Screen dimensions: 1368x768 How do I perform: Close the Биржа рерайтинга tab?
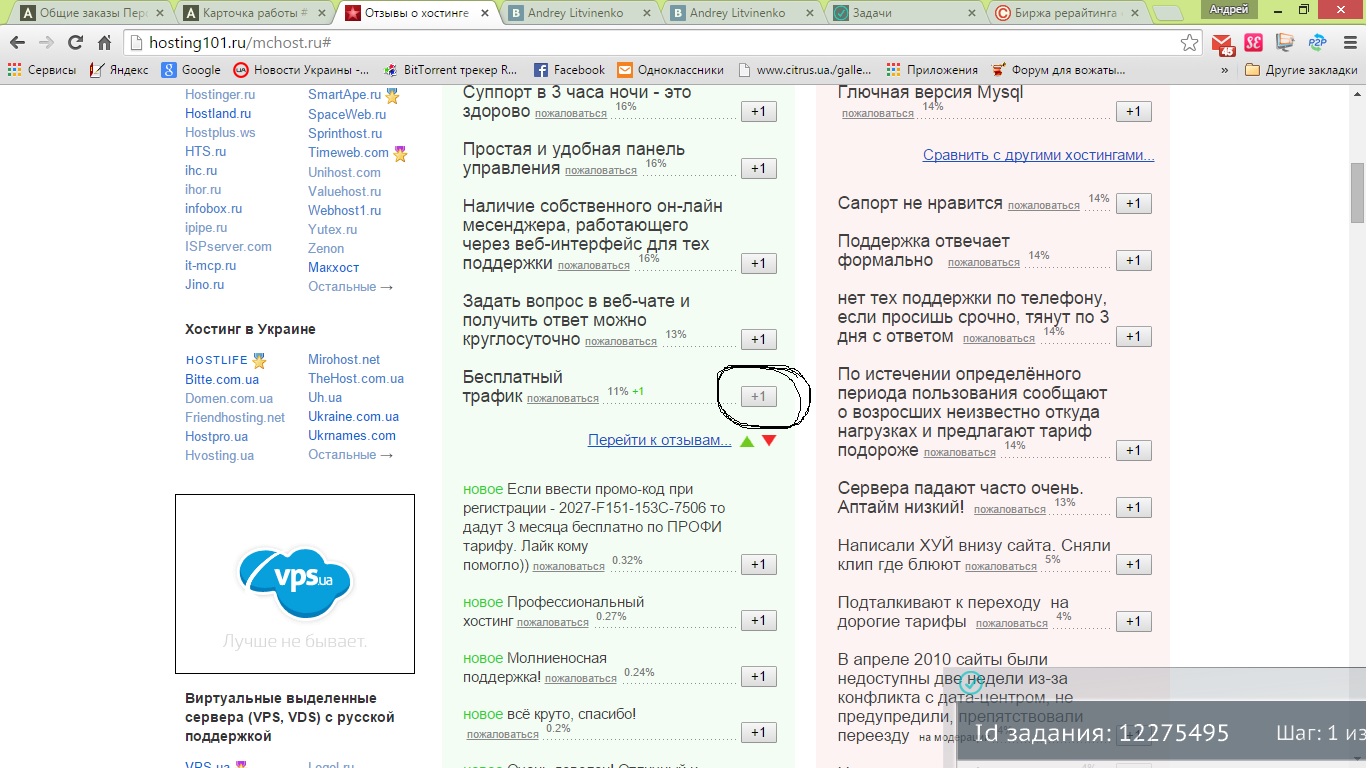pyautogui.click(x=1136, y=13)
